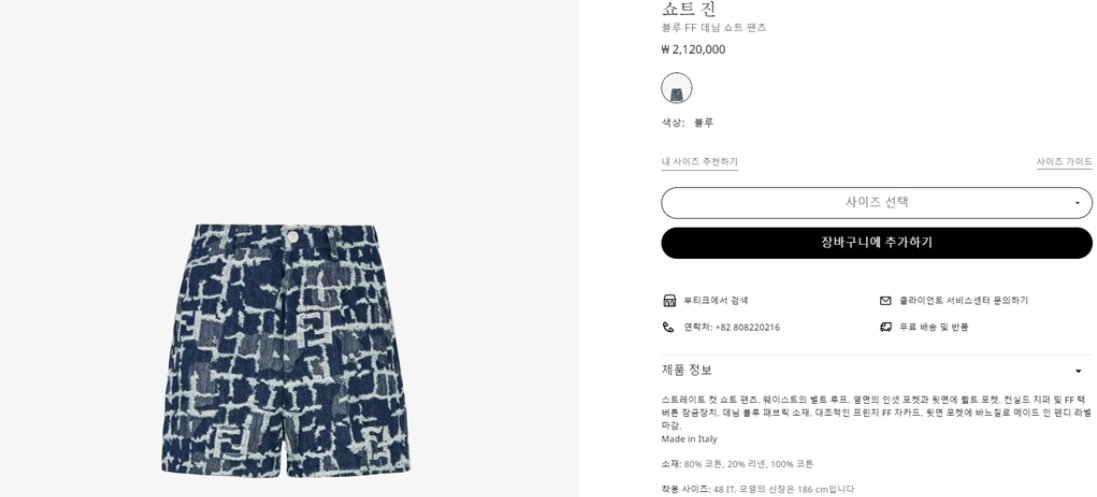
Task: Click the 블루 FF 데님 쇼트 팬츠 subtitle
Action: [714, 28]
